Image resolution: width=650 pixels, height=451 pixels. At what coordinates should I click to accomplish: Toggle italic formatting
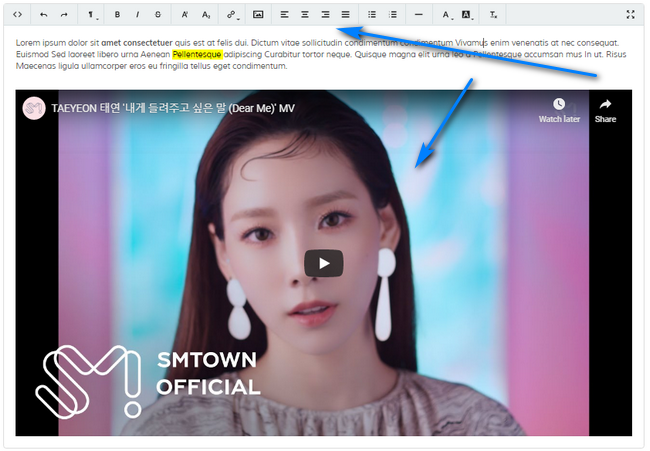click(138, 15)
